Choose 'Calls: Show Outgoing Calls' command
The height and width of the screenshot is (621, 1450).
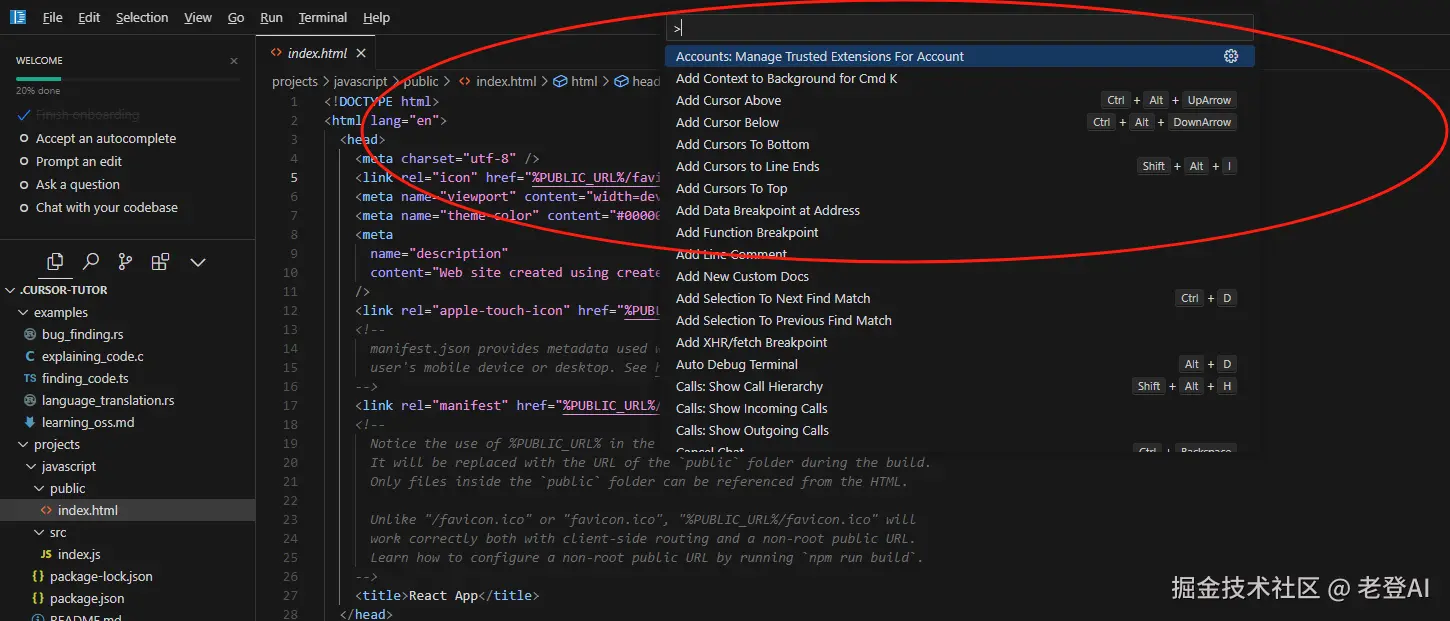pos(960,430)
